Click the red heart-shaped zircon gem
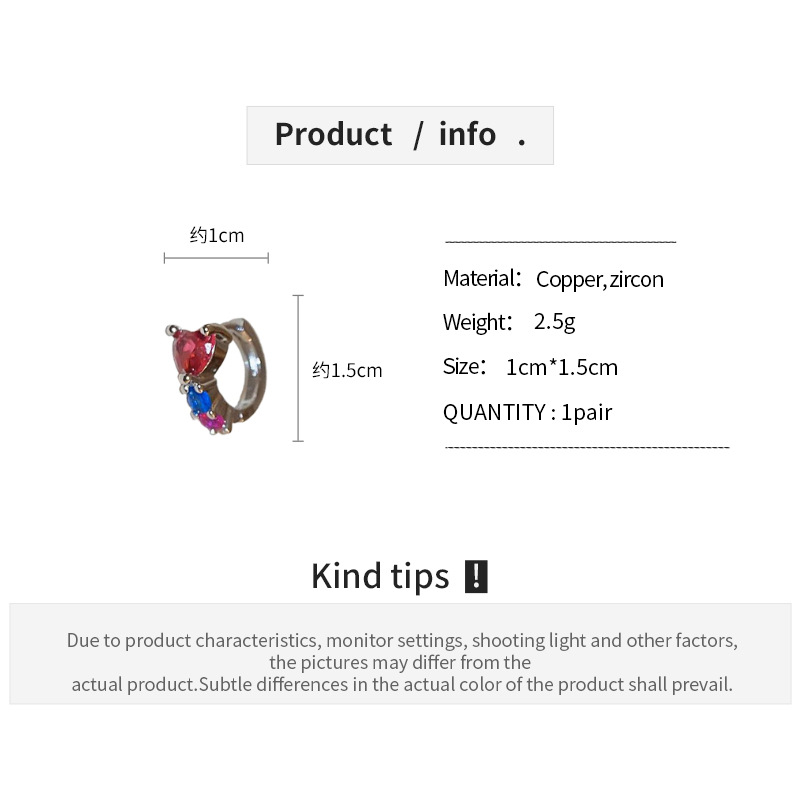800x800 pixels. click(x=193, y=351)
